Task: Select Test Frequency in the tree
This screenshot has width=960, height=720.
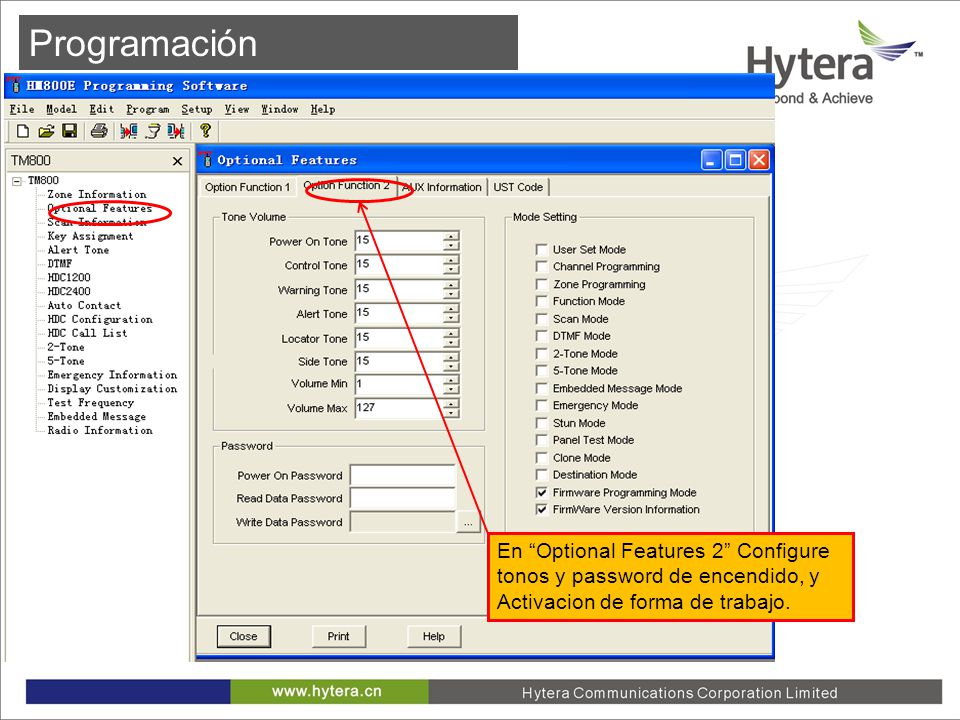Action: click(91, 403)
